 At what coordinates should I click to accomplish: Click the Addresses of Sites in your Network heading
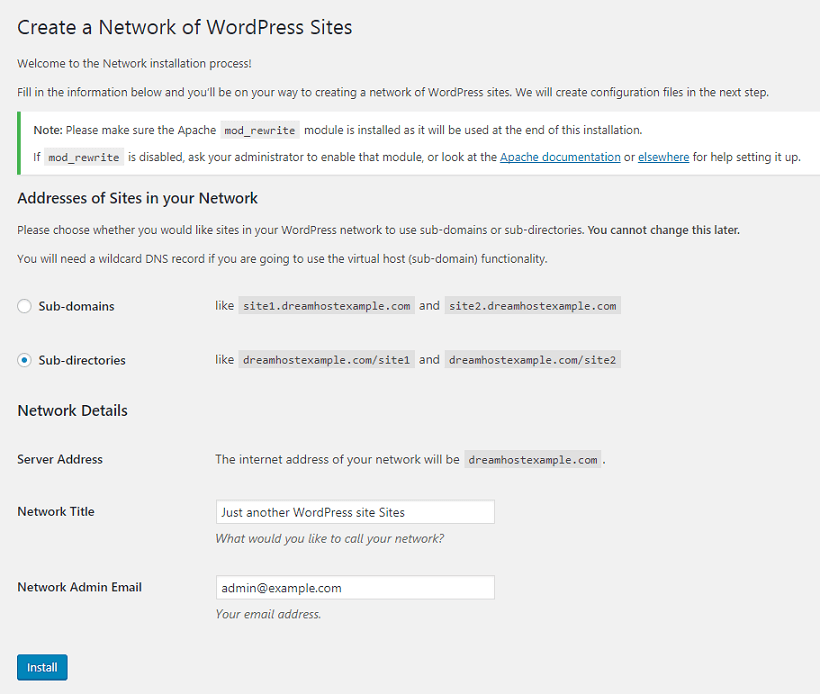tap(137, 198)
